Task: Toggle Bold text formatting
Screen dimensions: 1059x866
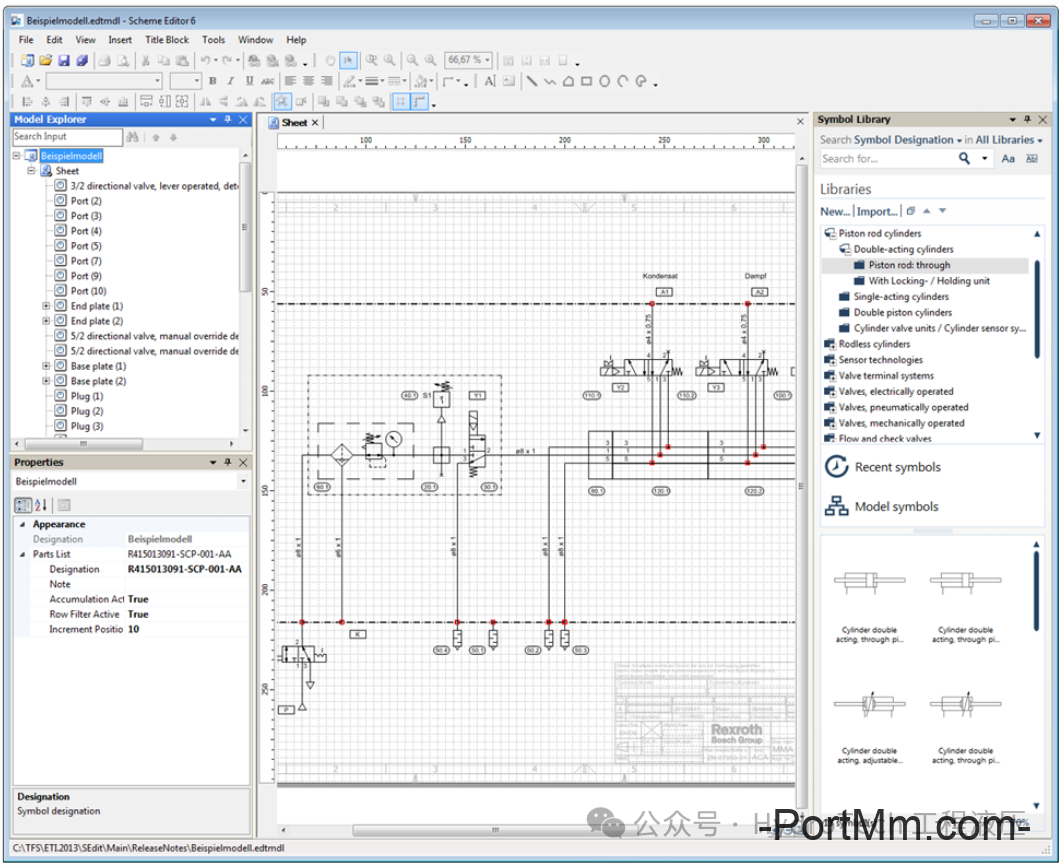Action: tap(213, 81)
